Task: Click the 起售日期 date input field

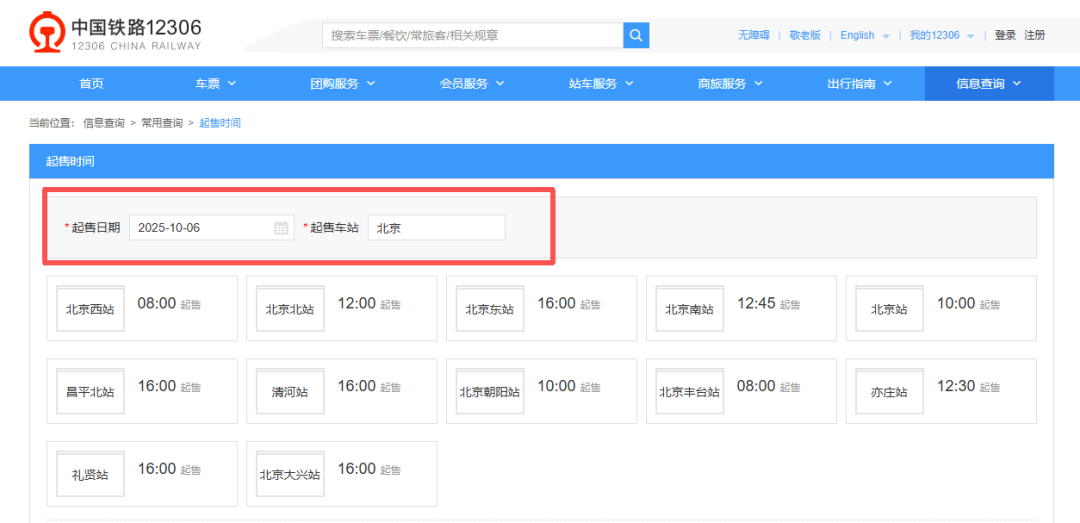Action: pyautogui.click(x=202, y=228)
